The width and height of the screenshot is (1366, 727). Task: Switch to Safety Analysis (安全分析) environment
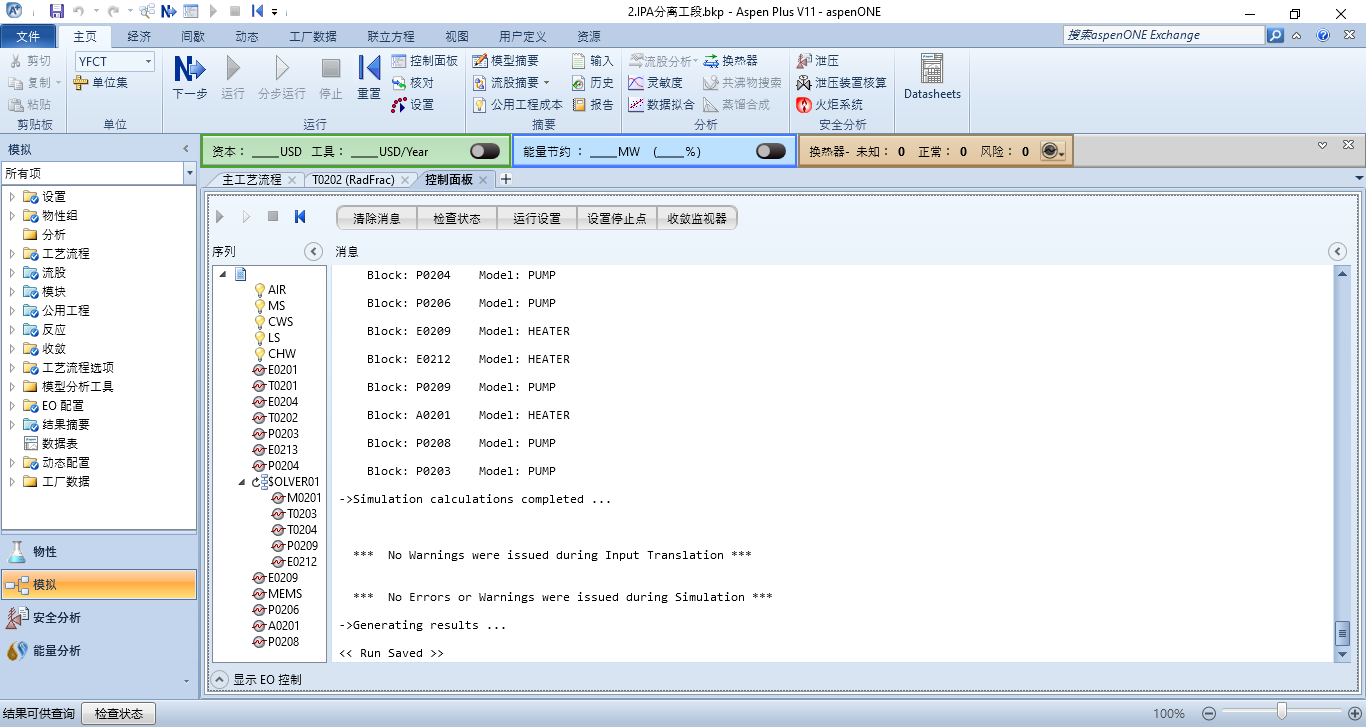99,618
